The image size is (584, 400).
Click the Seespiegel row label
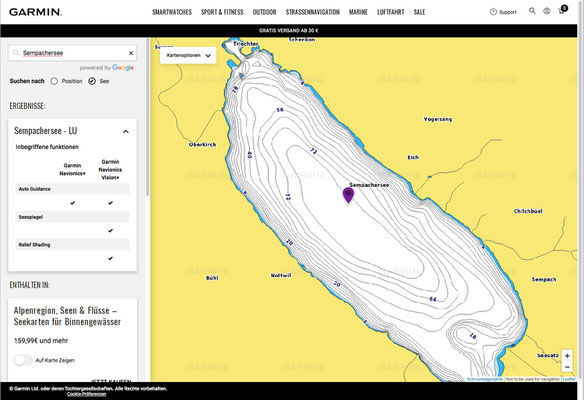31,217
